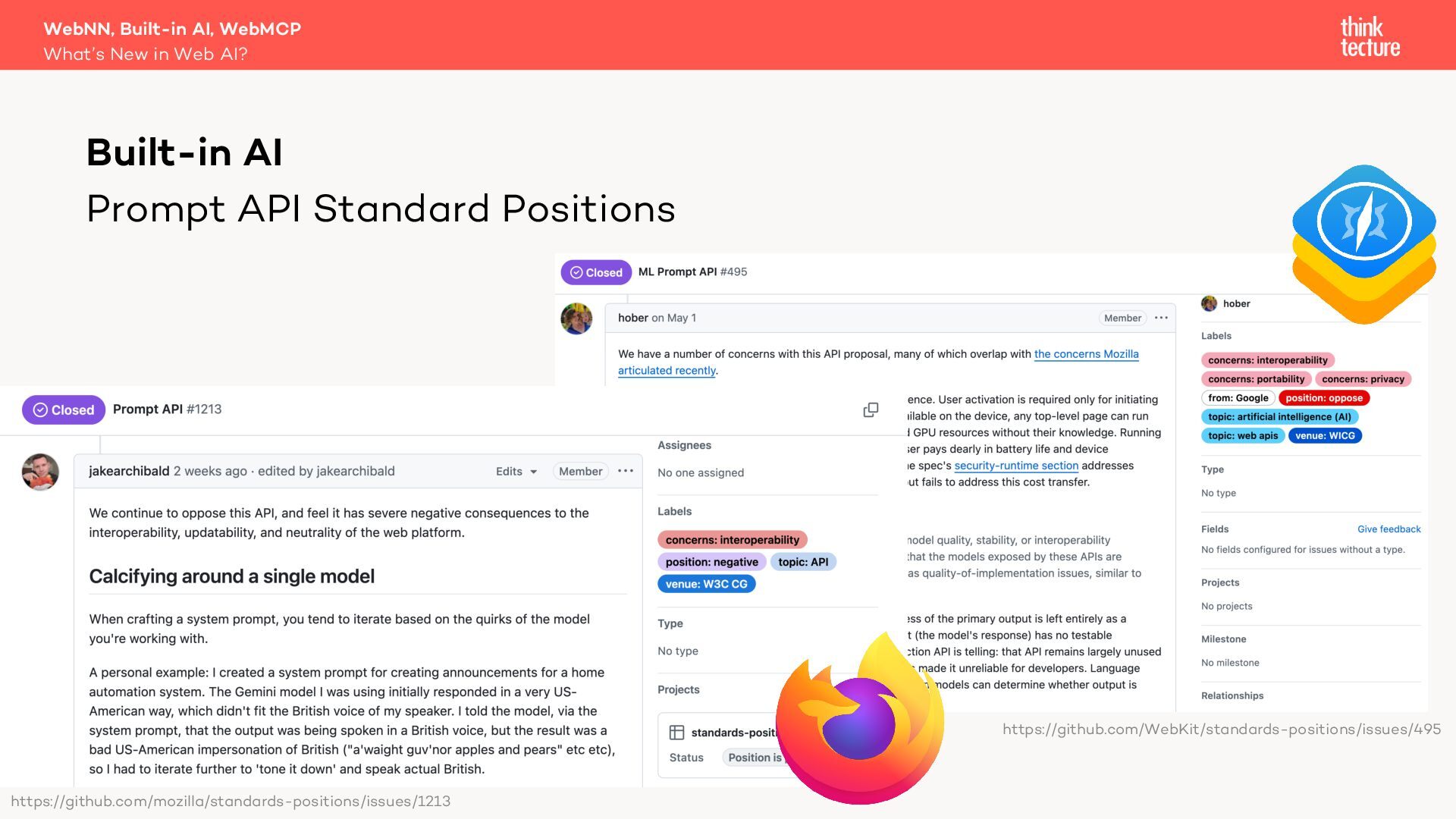Click hober's avatar beside the comment

(576, 318)
